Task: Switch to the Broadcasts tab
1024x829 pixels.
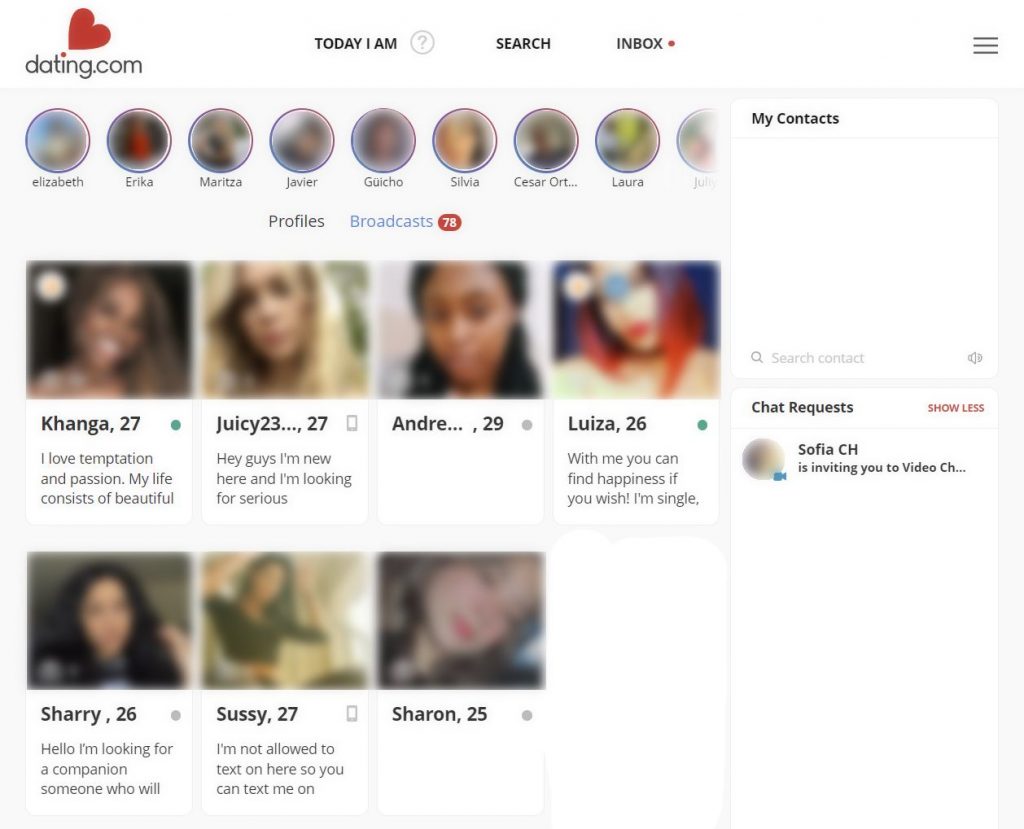Action: (391, 221)
